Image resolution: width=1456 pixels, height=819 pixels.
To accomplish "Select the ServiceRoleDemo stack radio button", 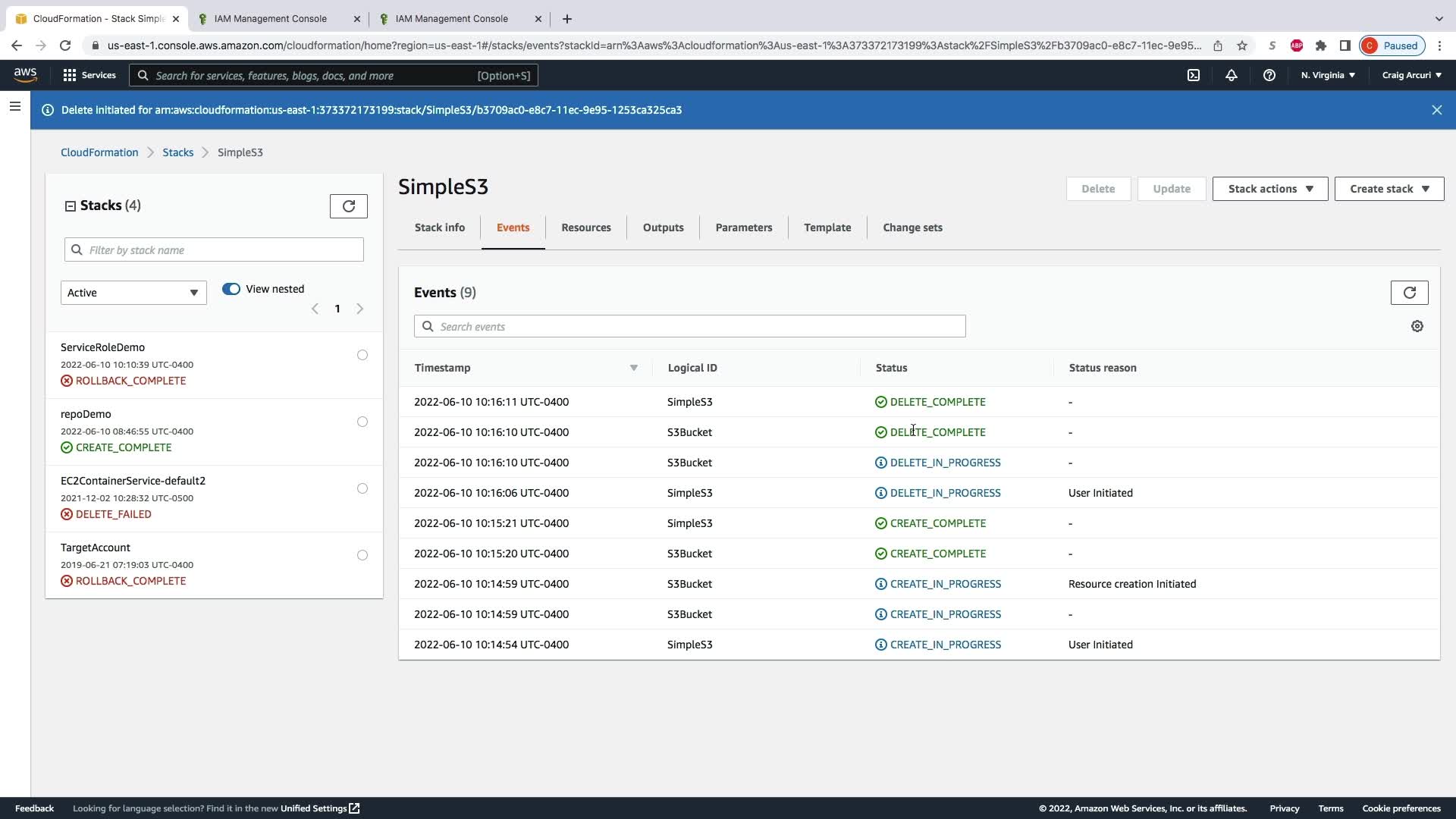I will click(362, 355).
